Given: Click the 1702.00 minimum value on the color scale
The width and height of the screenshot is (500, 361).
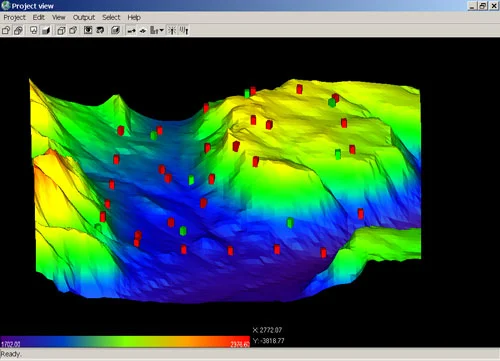Looking at the screenshot, I should (x=11, y=344).
